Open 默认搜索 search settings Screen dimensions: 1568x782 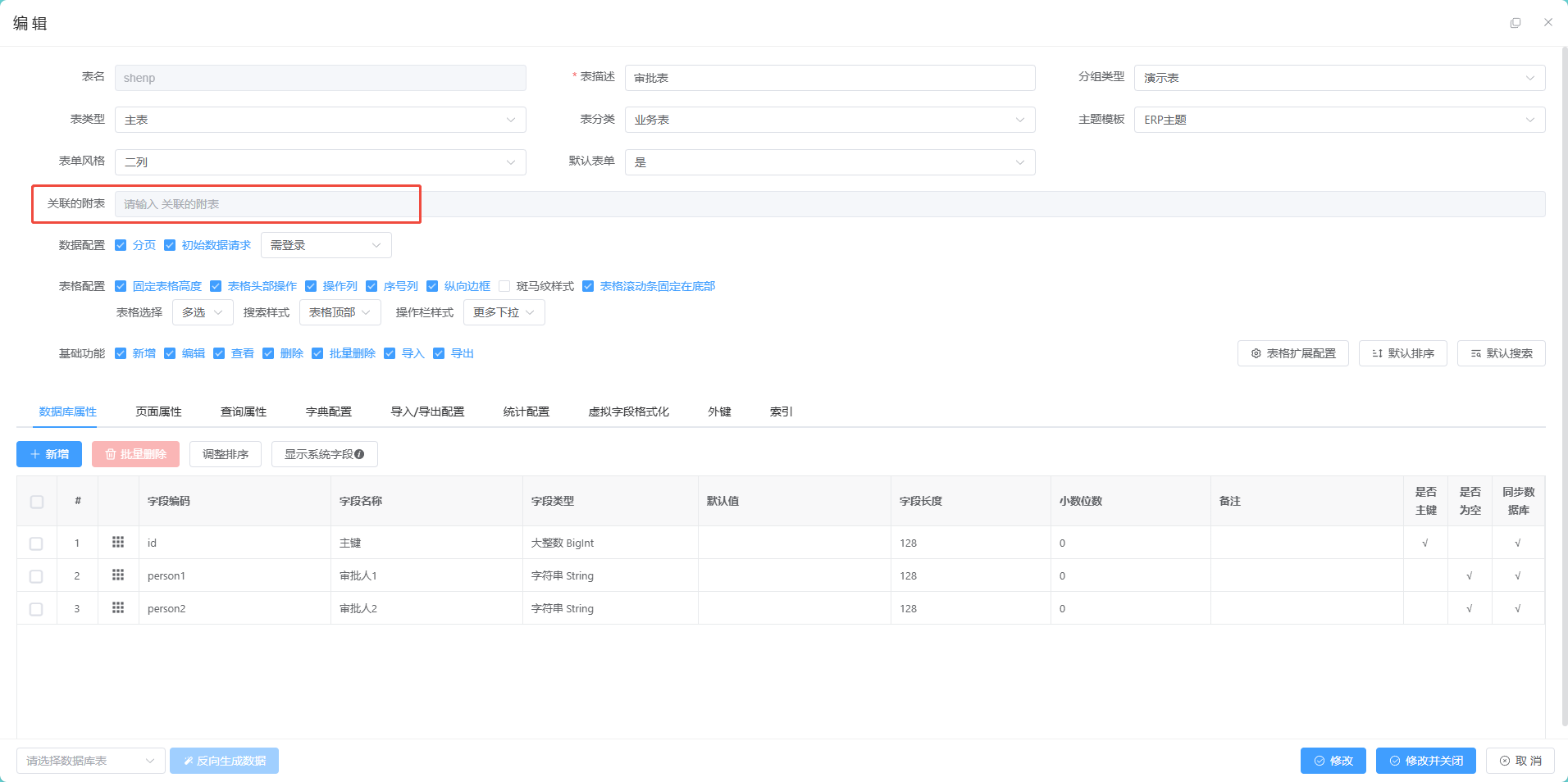click(x=1501, y=353)
